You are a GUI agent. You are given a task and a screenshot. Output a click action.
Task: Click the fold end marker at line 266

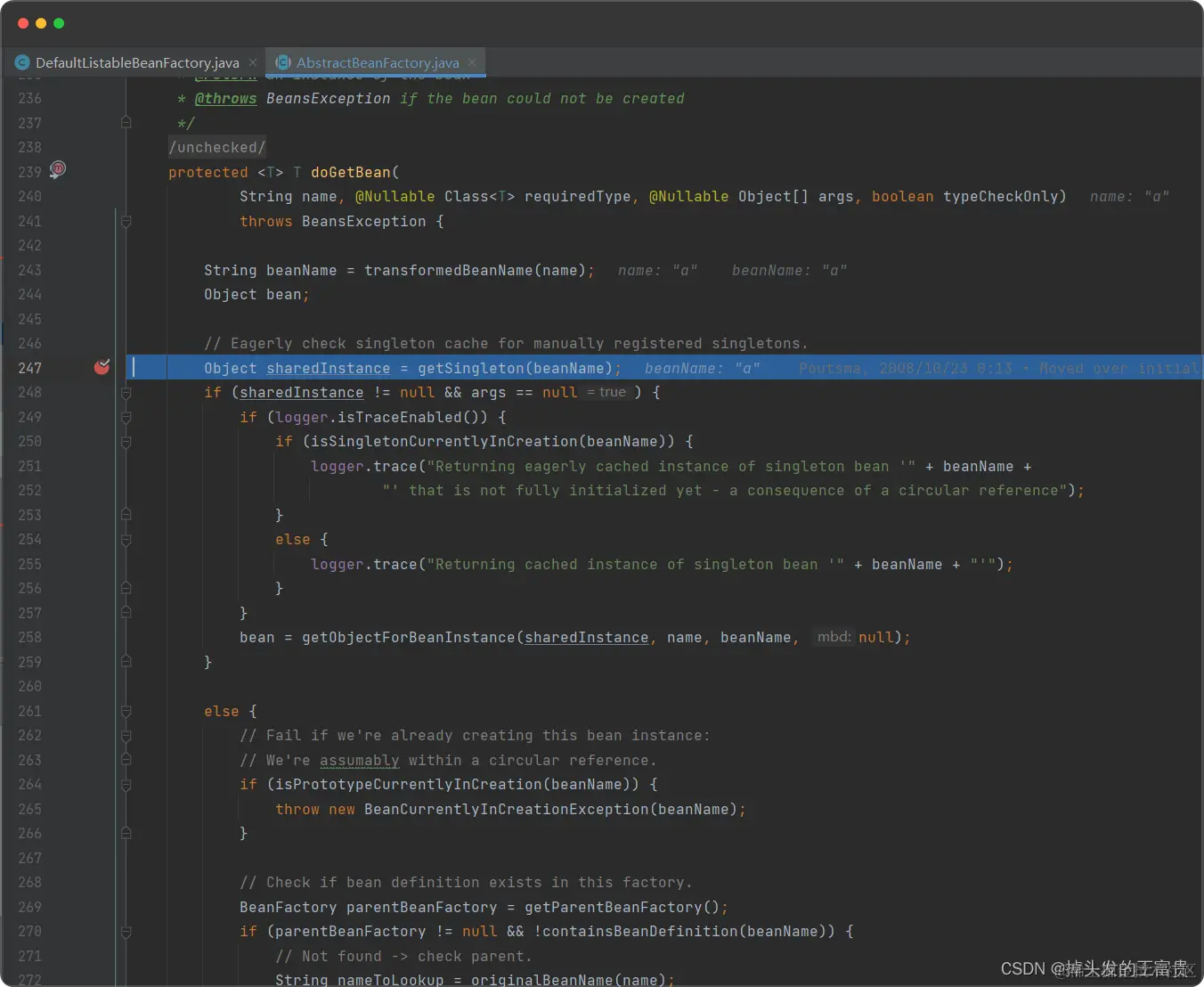(x=126, y=833)
